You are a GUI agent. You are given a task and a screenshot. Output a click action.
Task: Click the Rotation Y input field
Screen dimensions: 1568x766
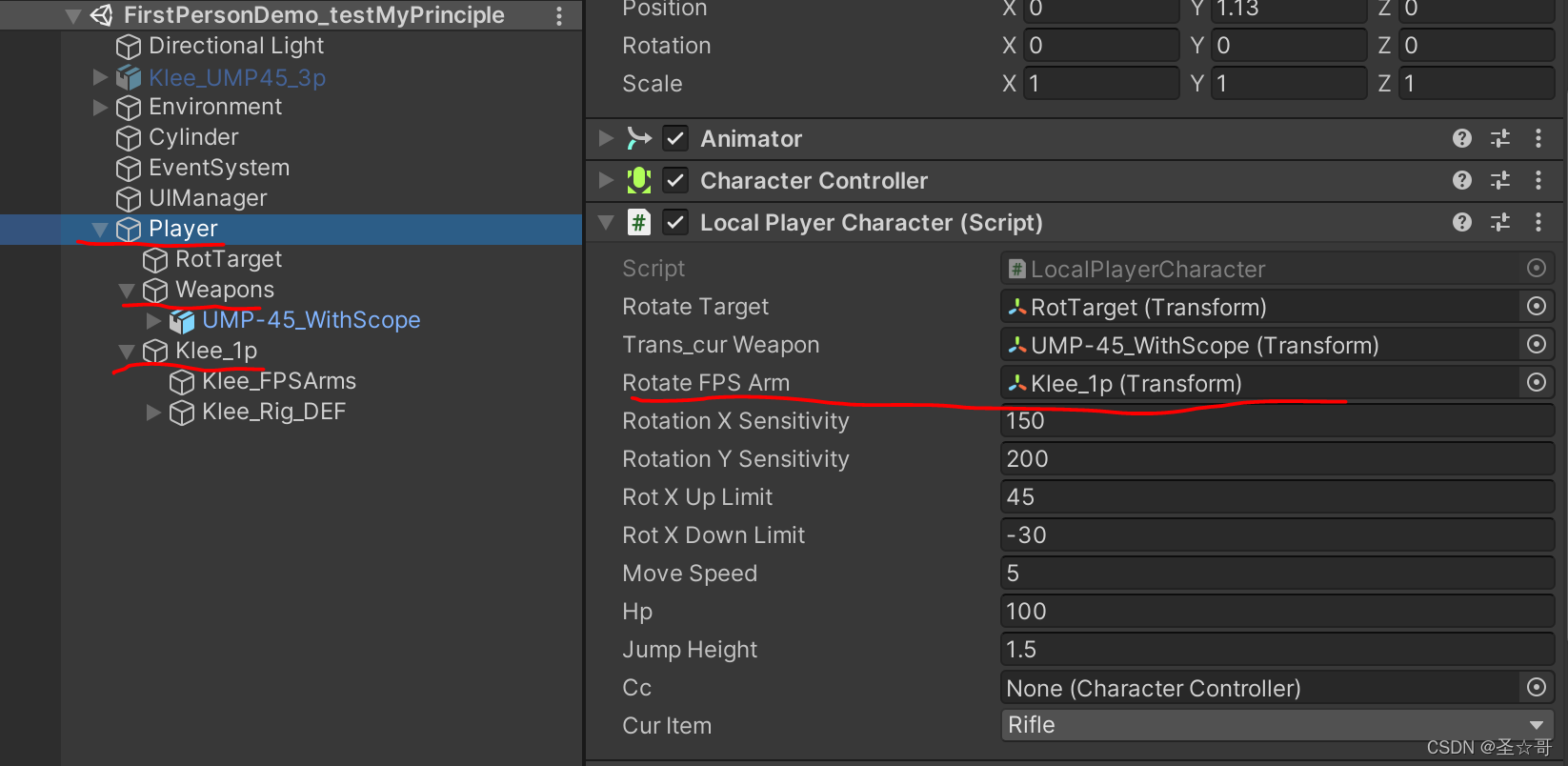tap(1288, 45)
